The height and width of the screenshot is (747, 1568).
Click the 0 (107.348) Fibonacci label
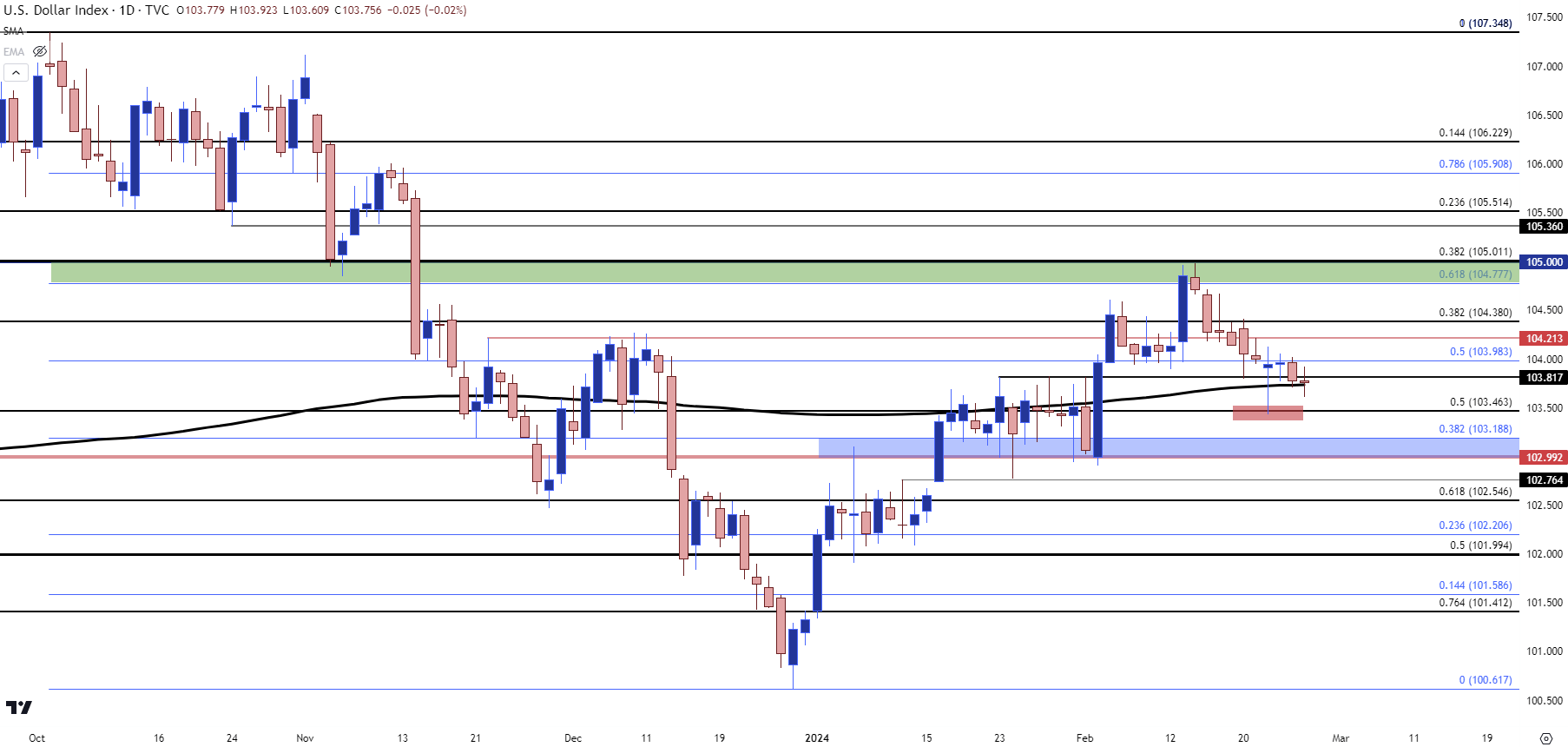[1486, 23]
